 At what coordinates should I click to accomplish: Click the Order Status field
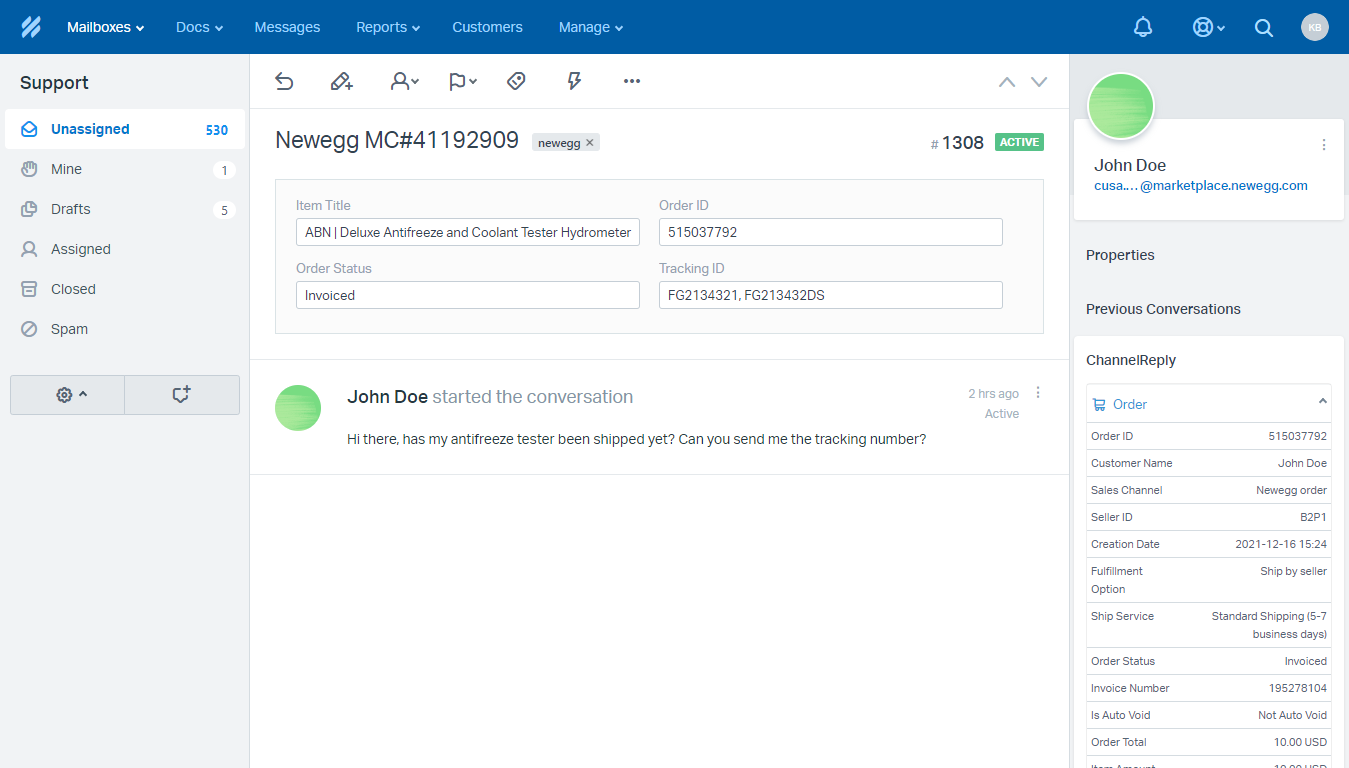tap(467, 295)
